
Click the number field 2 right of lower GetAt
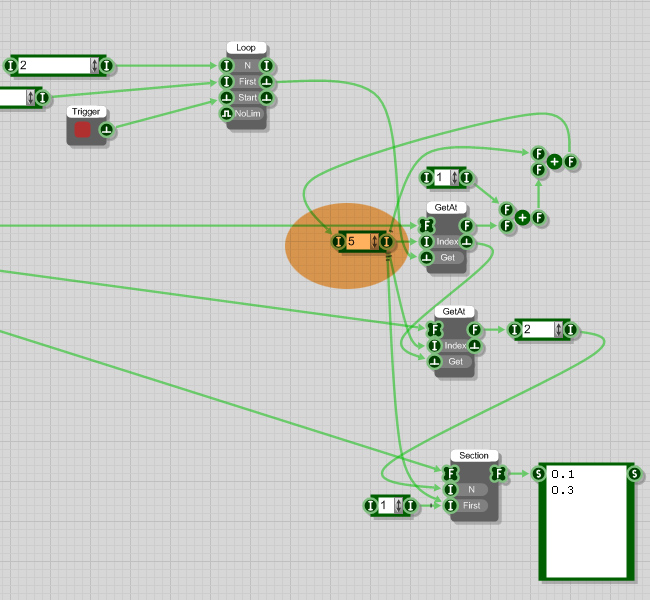(536, 330)
